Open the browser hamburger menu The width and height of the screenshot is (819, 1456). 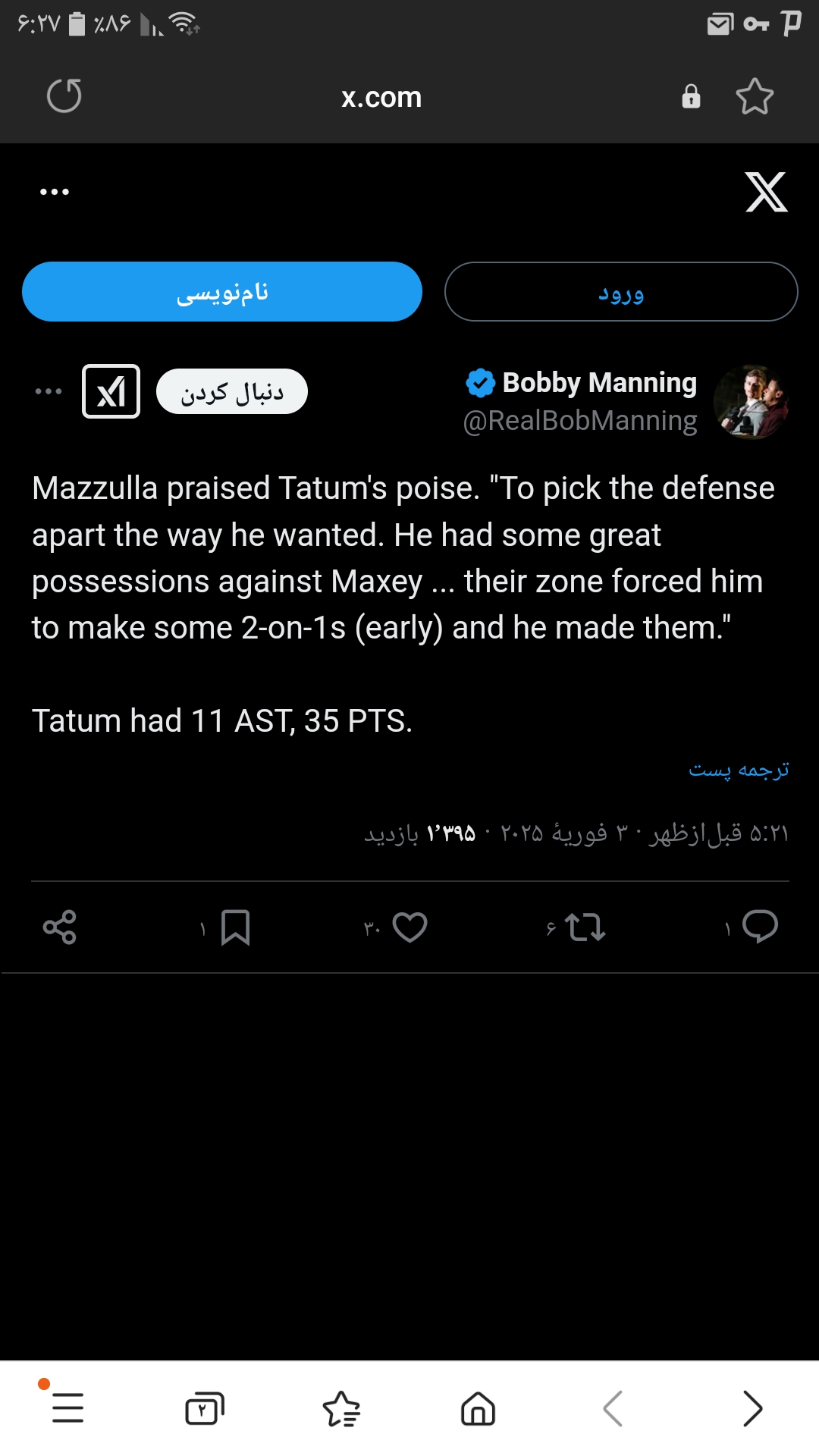(x=68, y=1408)
